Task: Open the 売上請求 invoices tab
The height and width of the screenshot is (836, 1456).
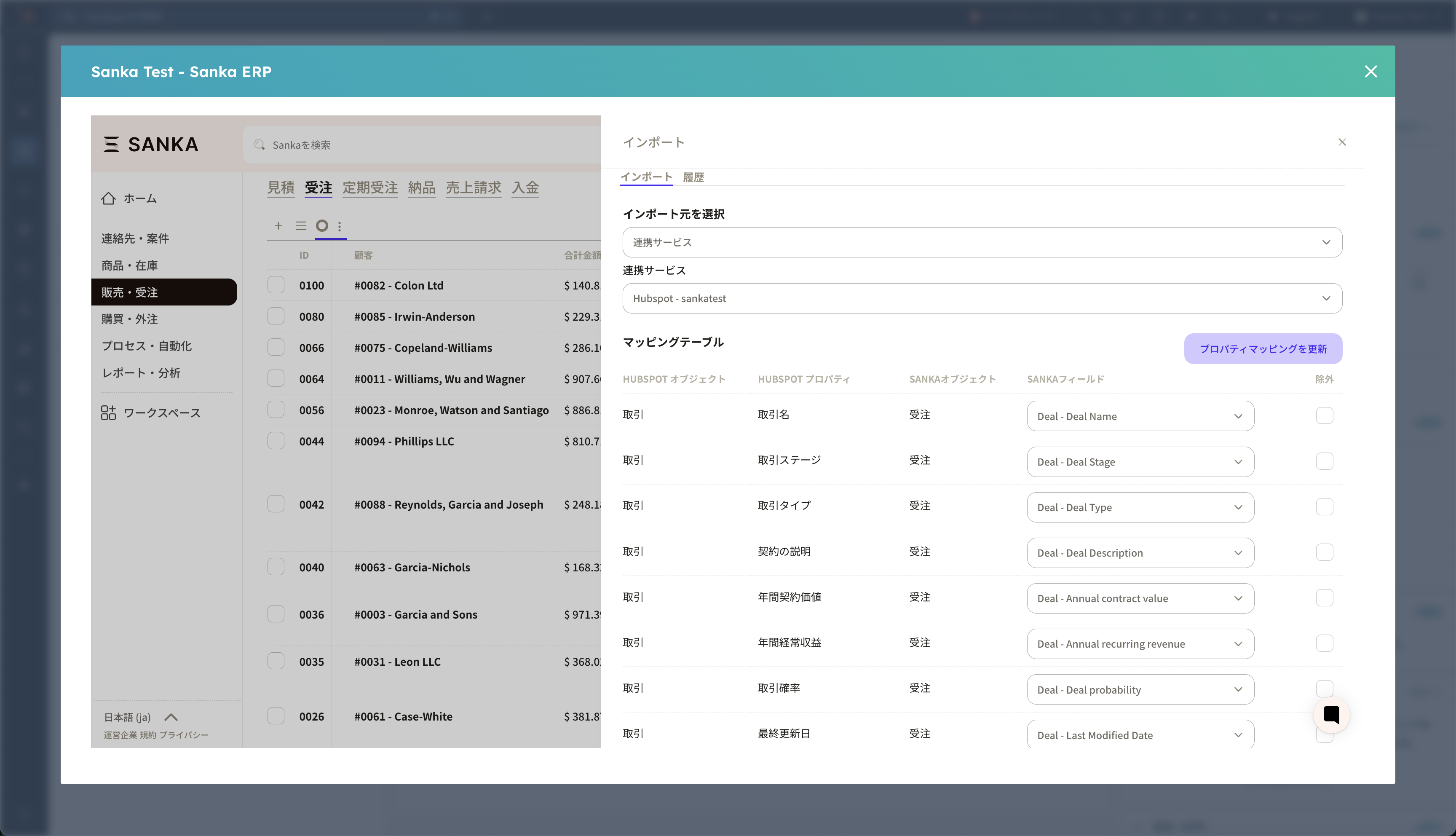Action: coord(473,188)
